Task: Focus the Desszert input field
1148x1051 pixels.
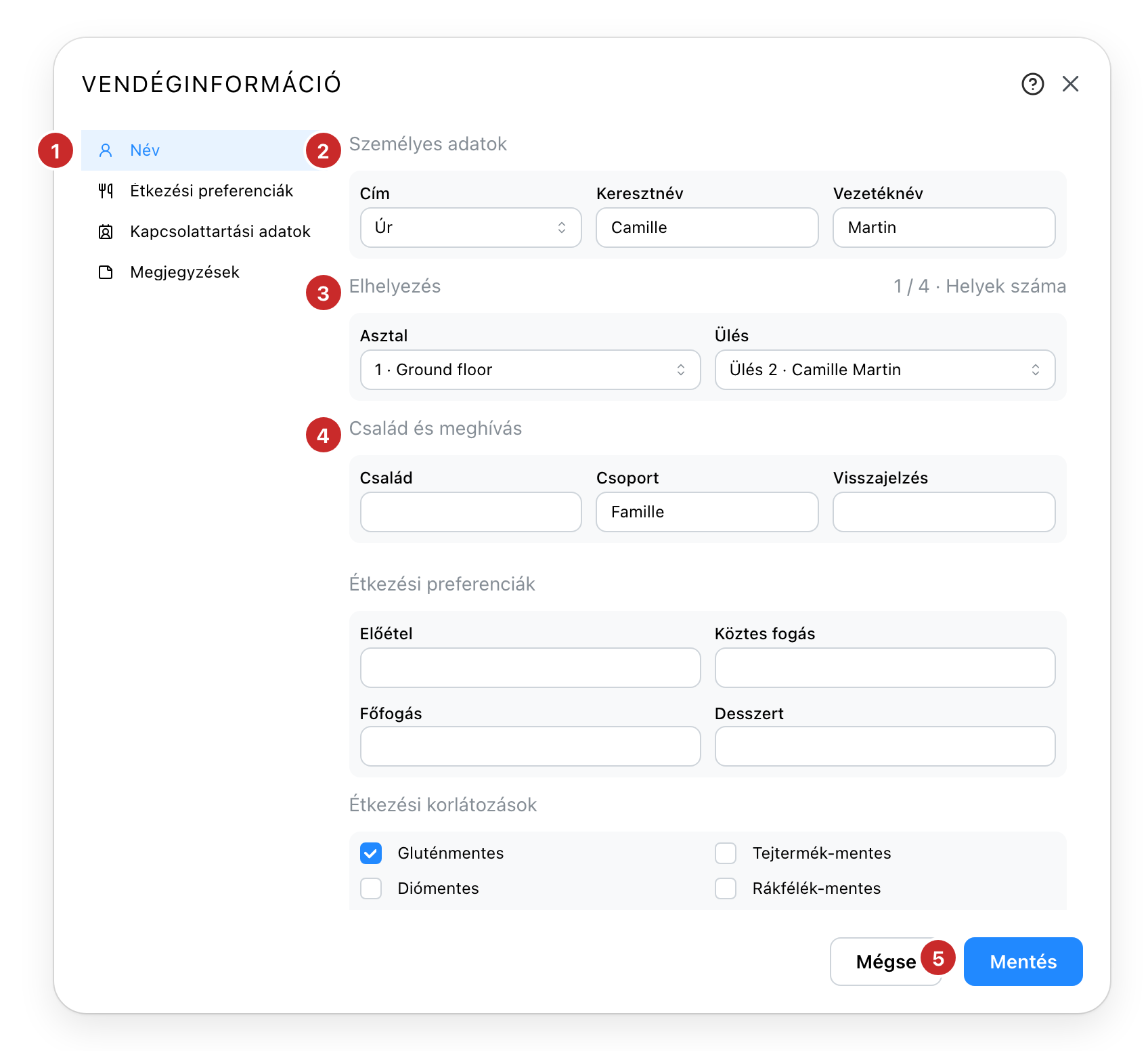Action: point(885,746)
